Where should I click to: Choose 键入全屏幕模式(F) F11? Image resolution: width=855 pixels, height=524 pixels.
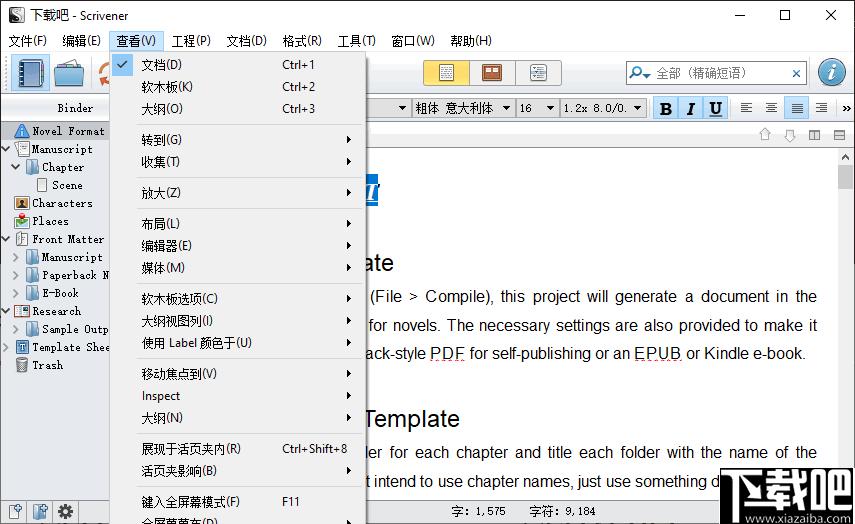point(238,502)
